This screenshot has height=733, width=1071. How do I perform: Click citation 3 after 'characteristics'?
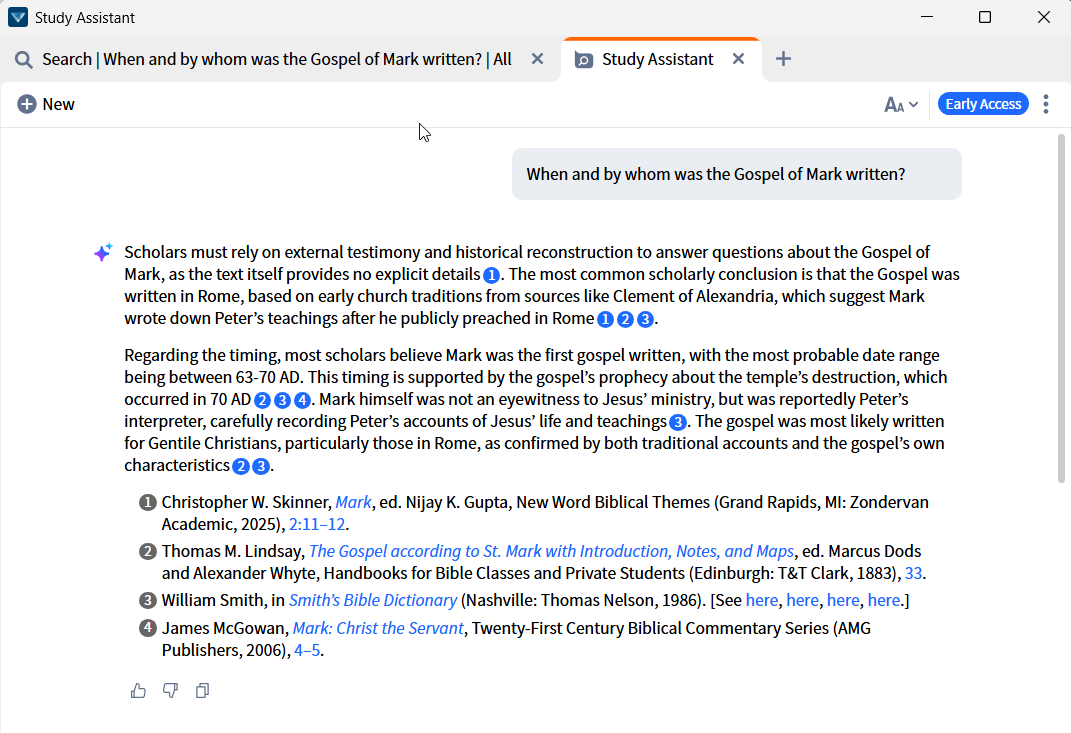pos(261,466)
